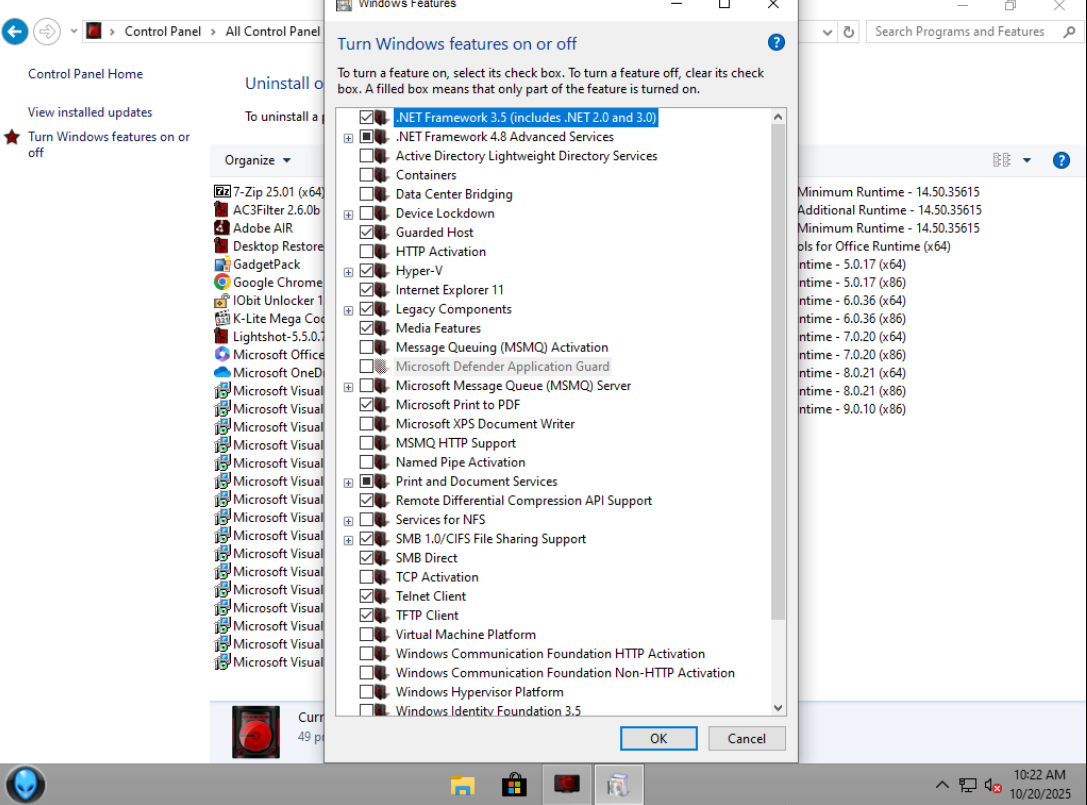Open File Explorer from the taskbar
1087x805 pixels.
point(462,785)
